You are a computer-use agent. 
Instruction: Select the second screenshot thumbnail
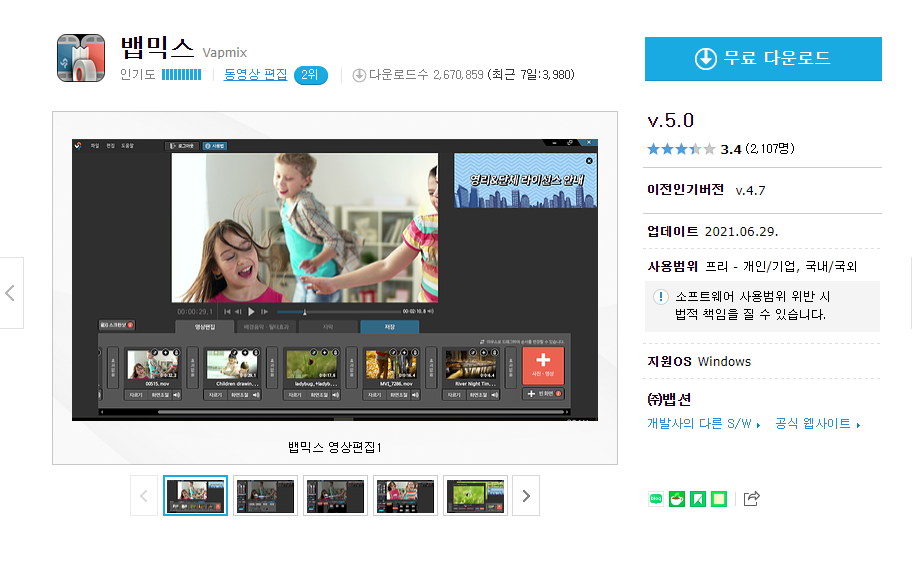tap(265, 496)
